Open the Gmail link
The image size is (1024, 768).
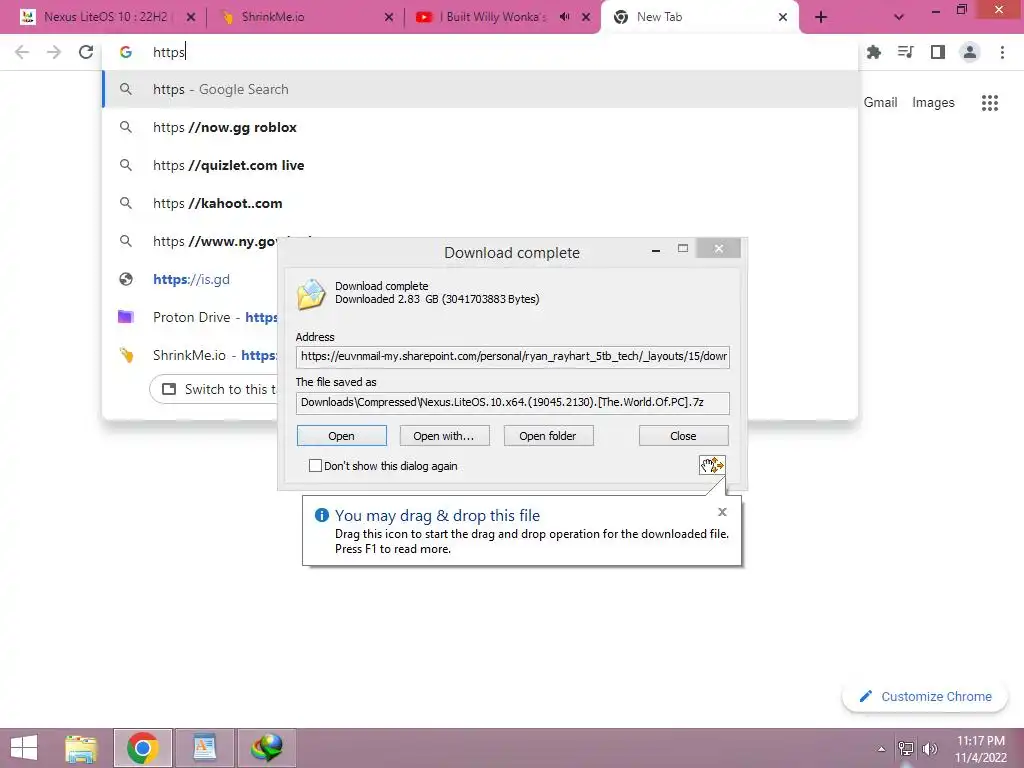(x=880, y=103)
